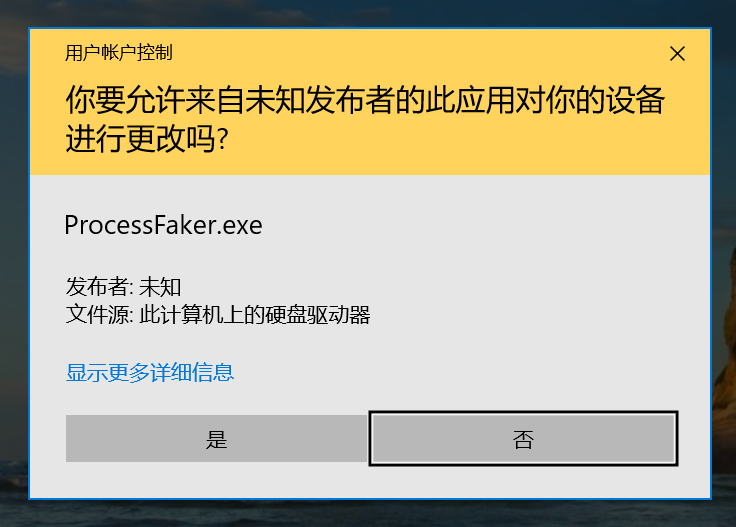Approve elevation by choosing the 是 button
Screen dimensions: 736x527
point(216,439)
